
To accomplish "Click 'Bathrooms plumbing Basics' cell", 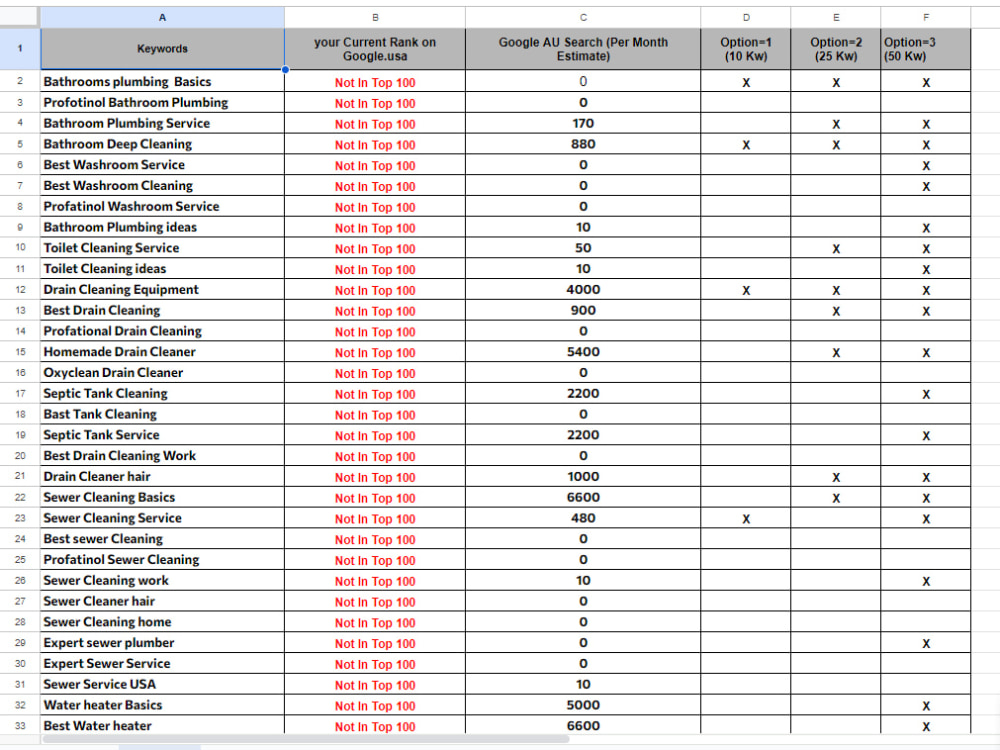I will point(163,82).
